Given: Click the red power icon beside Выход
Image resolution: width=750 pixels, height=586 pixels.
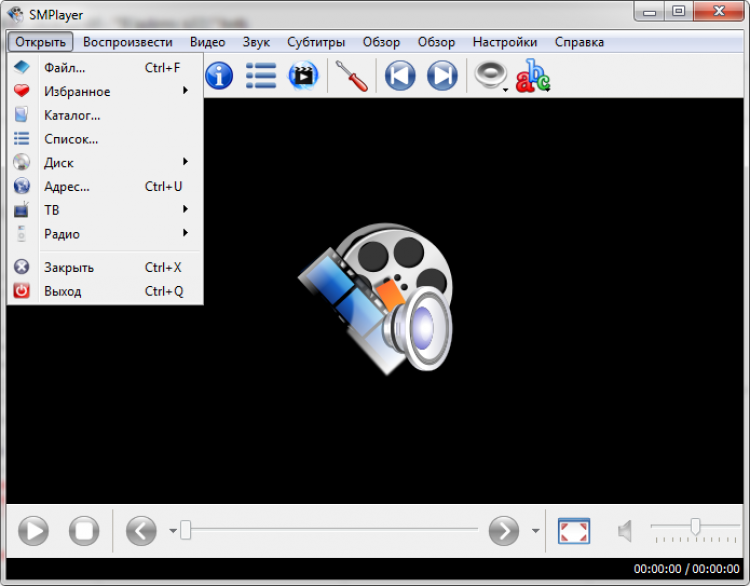Looking at the screenshot, I should (x=22, y=290).
